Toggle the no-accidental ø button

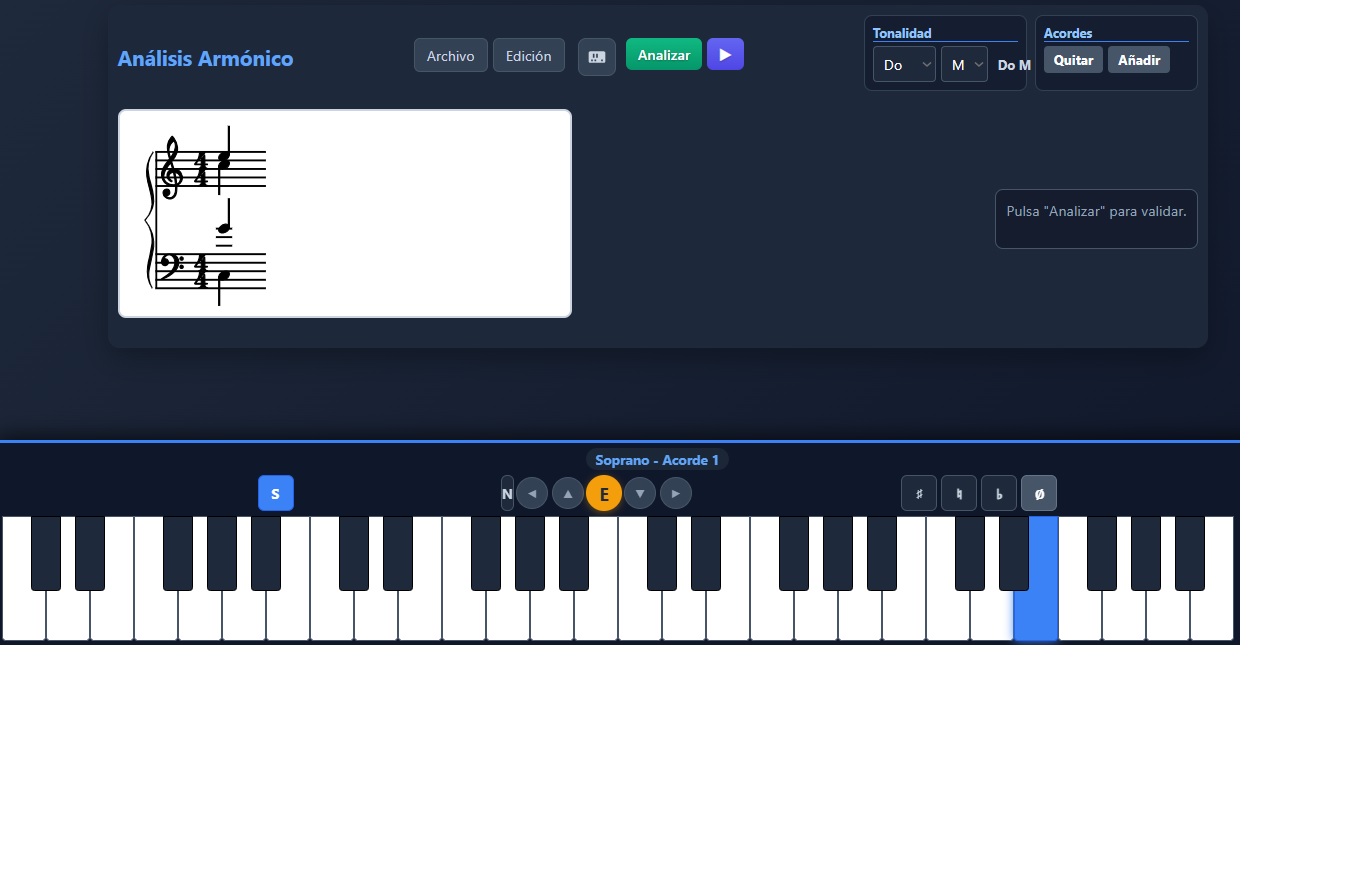(1039, 493)
